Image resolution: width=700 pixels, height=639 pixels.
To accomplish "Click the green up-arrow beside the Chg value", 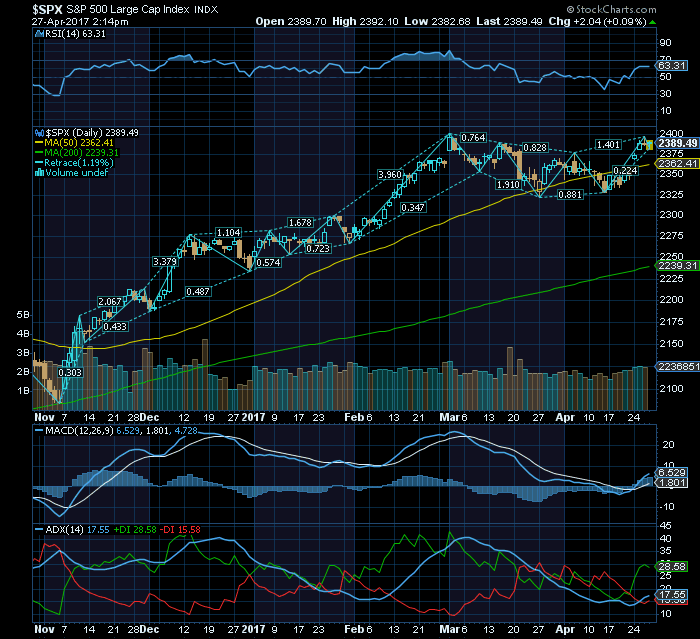I will click(x=652, y=22).
